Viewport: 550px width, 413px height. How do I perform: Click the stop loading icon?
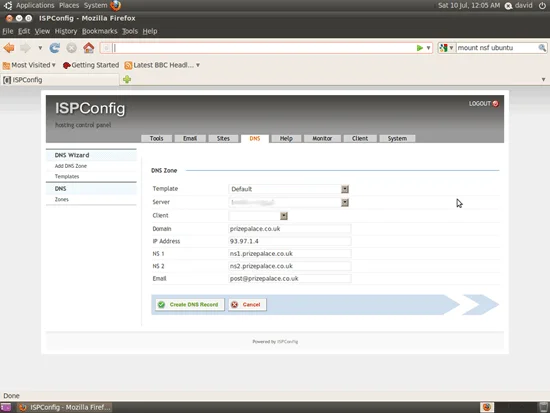(72, 48)
